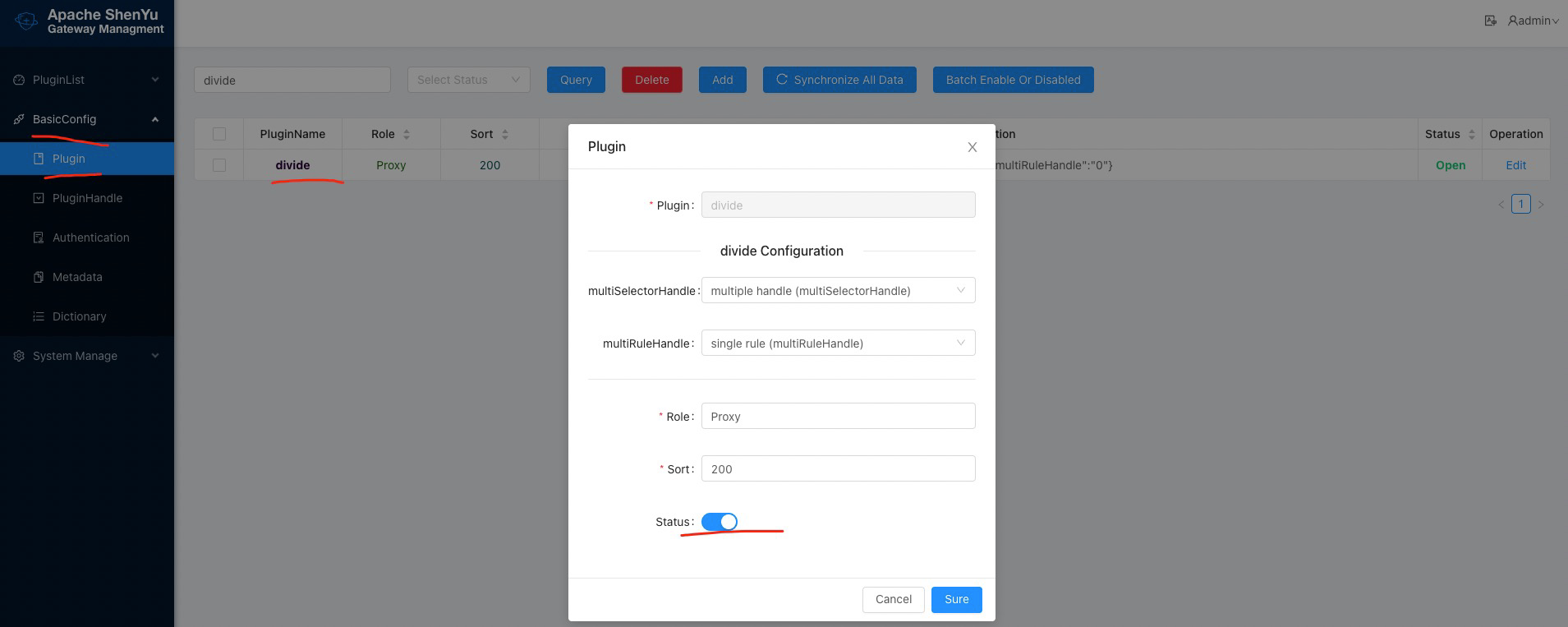Click the PluginList sidebar icon
The width and height of the screenshot is (1568, 627).
coord(19,80)
